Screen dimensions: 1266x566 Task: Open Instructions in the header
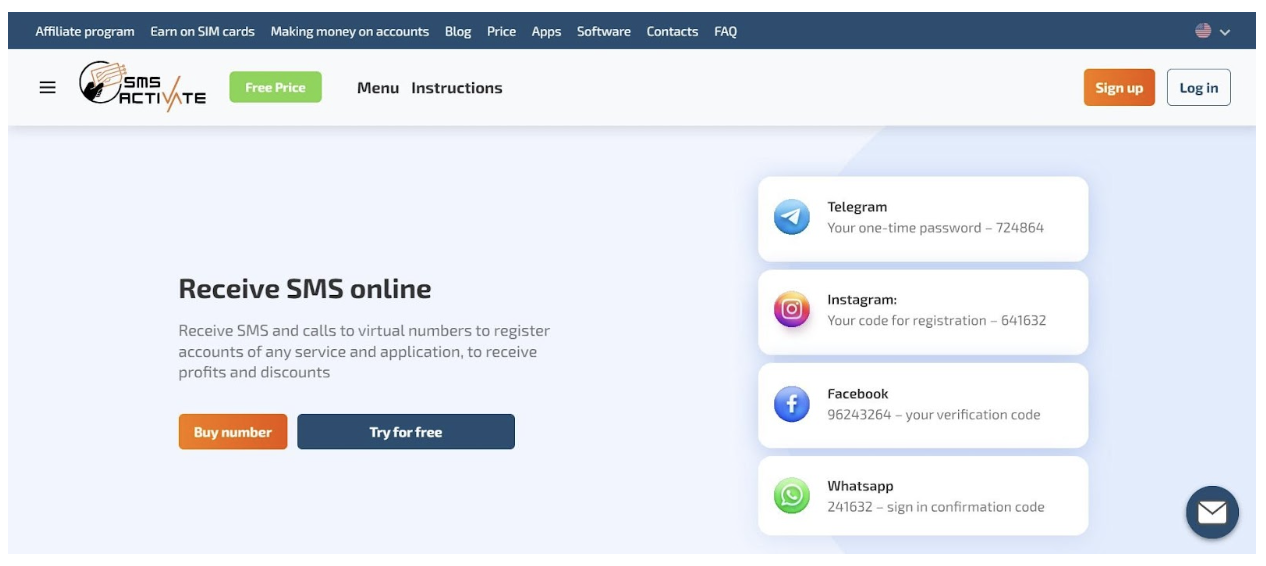tap(456, 88)
